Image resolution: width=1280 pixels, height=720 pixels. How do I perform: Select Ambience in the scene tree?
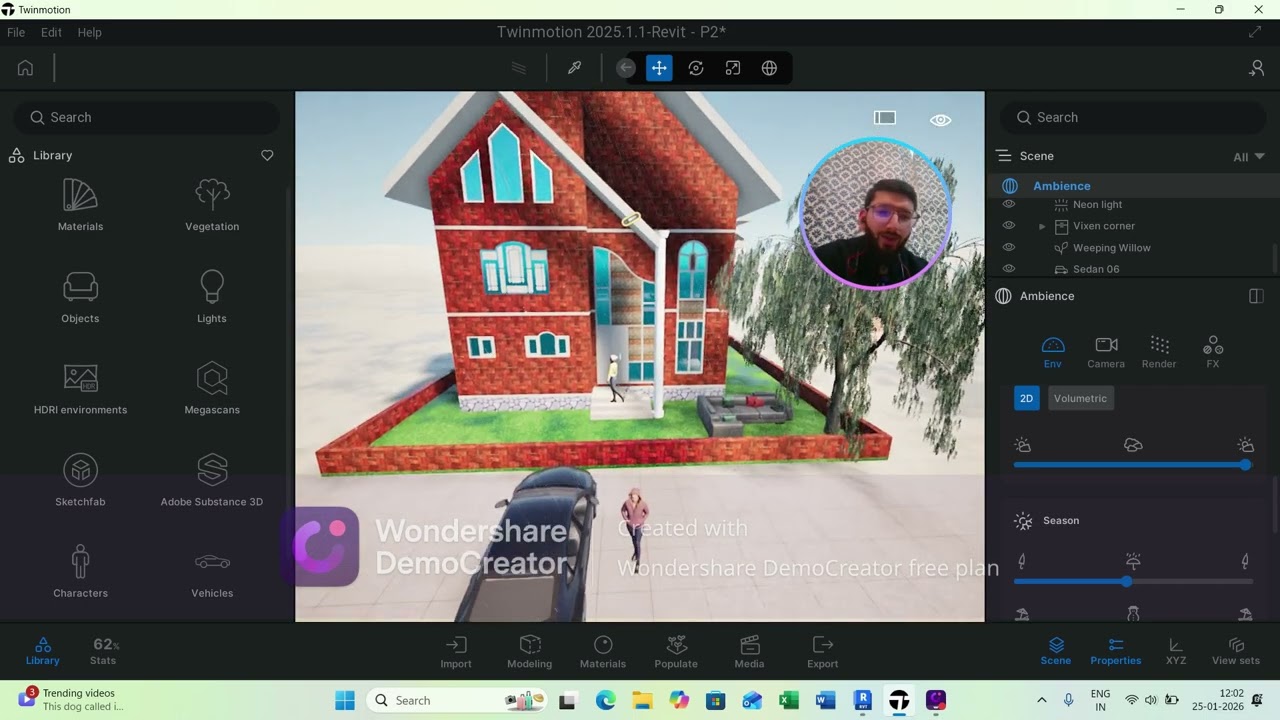(1061, 186)
